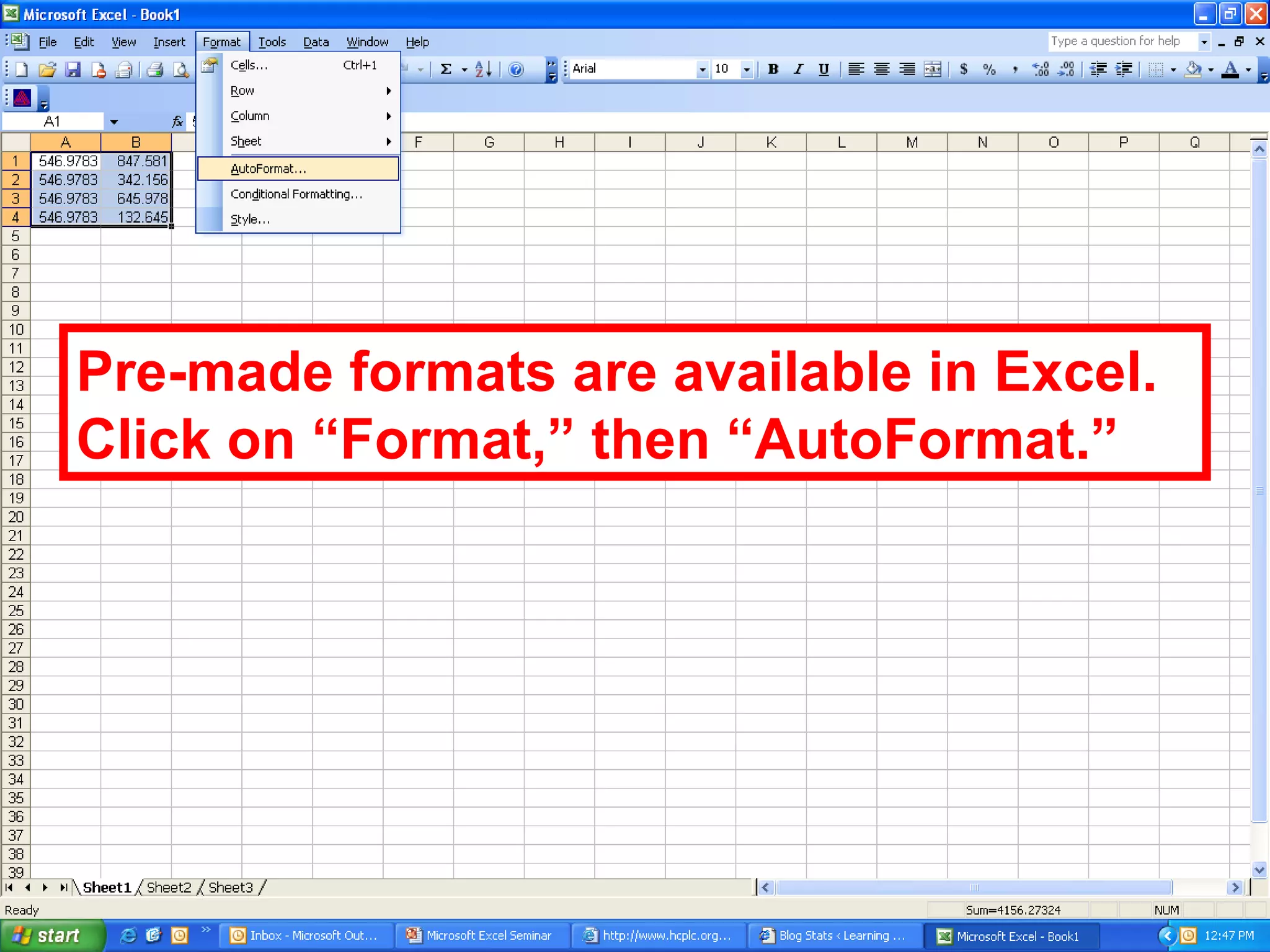Click the Format Cells icon in the menu
Screen dimensions: 1270x952
tap(210, 65)
